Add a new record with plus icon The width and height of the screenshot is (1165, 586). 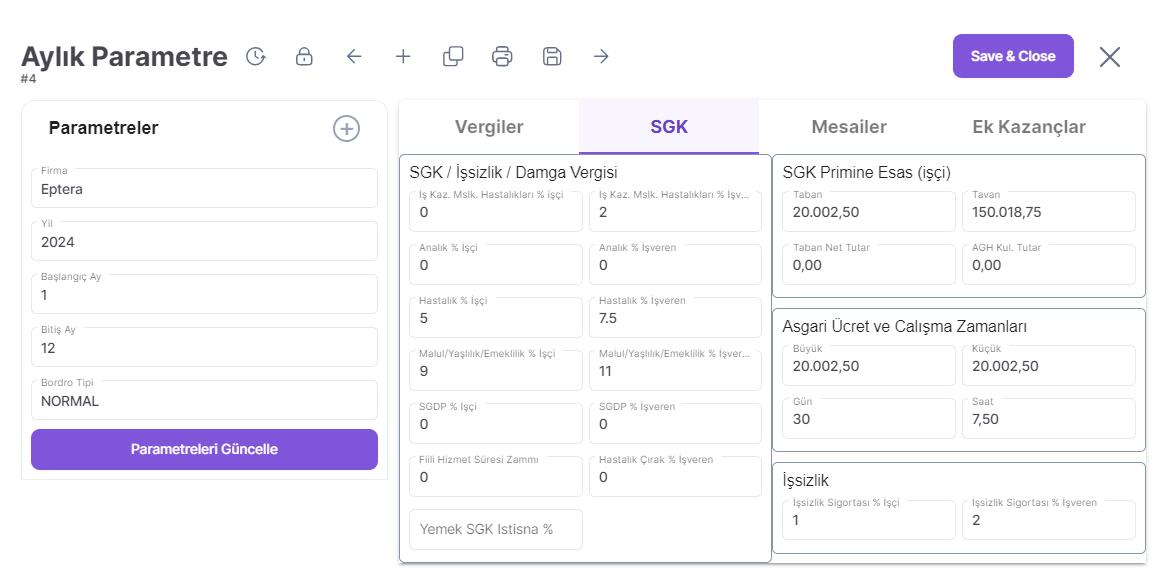[403, 57]
